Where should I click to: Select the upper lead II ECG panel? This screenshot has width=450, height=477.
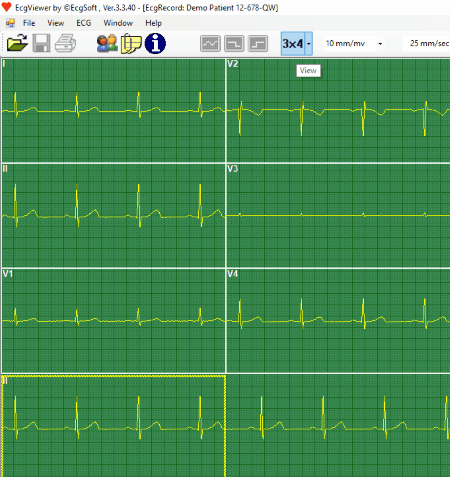113,215
